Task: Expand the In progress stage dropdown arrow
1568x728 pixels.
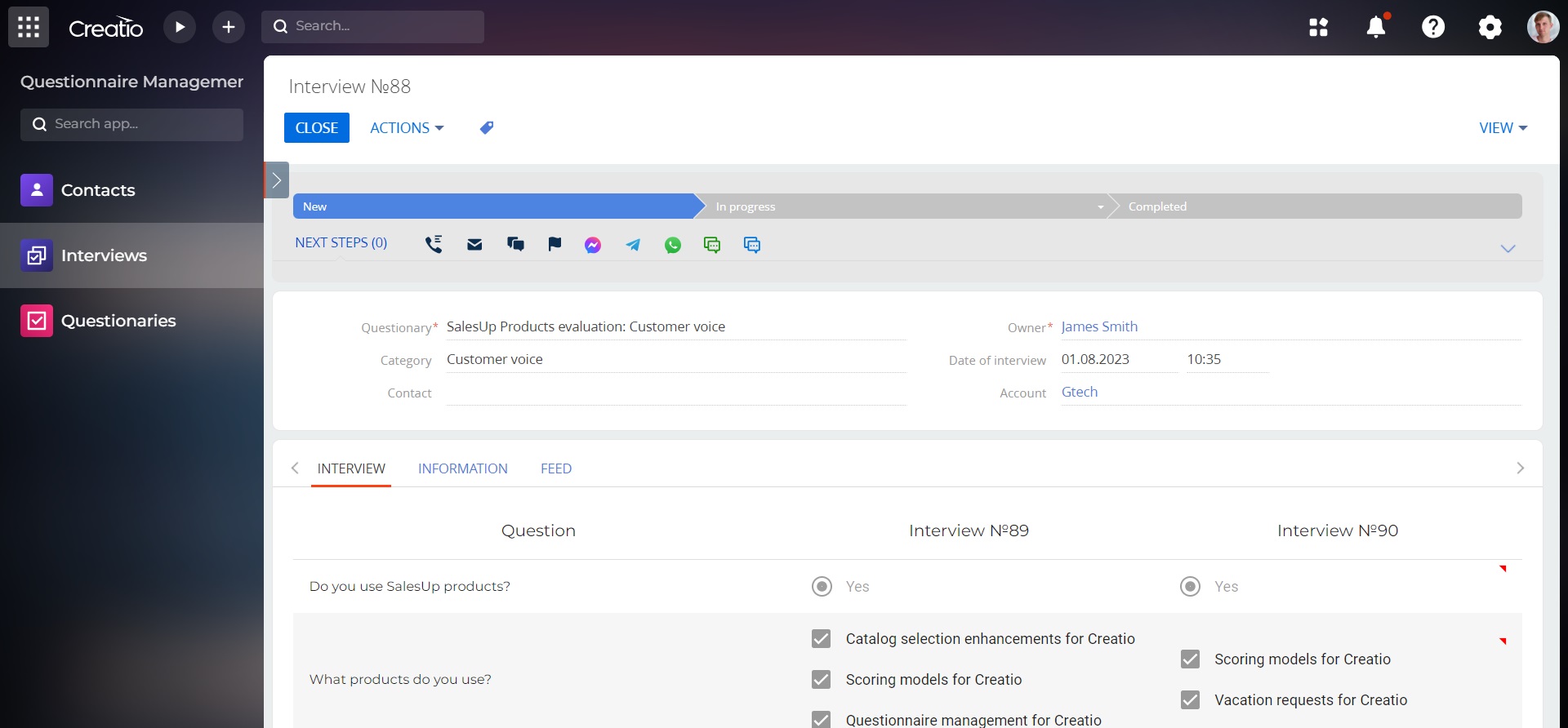Action: [x=1100, y=207]
